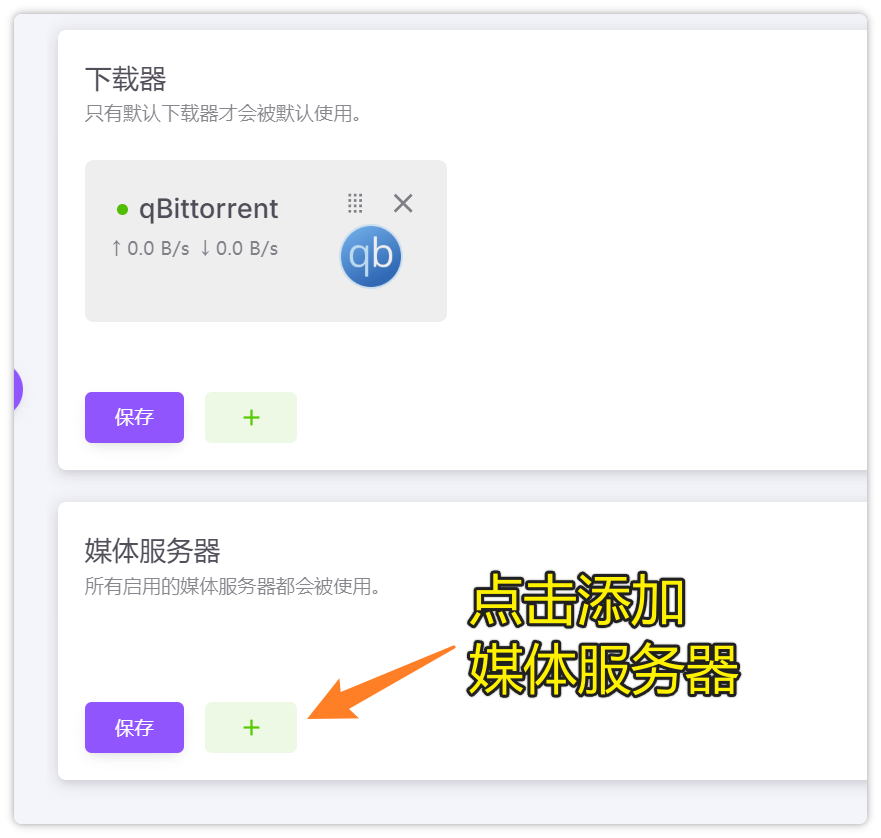Save the 媒体服务器 media server settings
The width and height of the screenshot is (881, 838).
pyautogui.click(x=134, y=727)
